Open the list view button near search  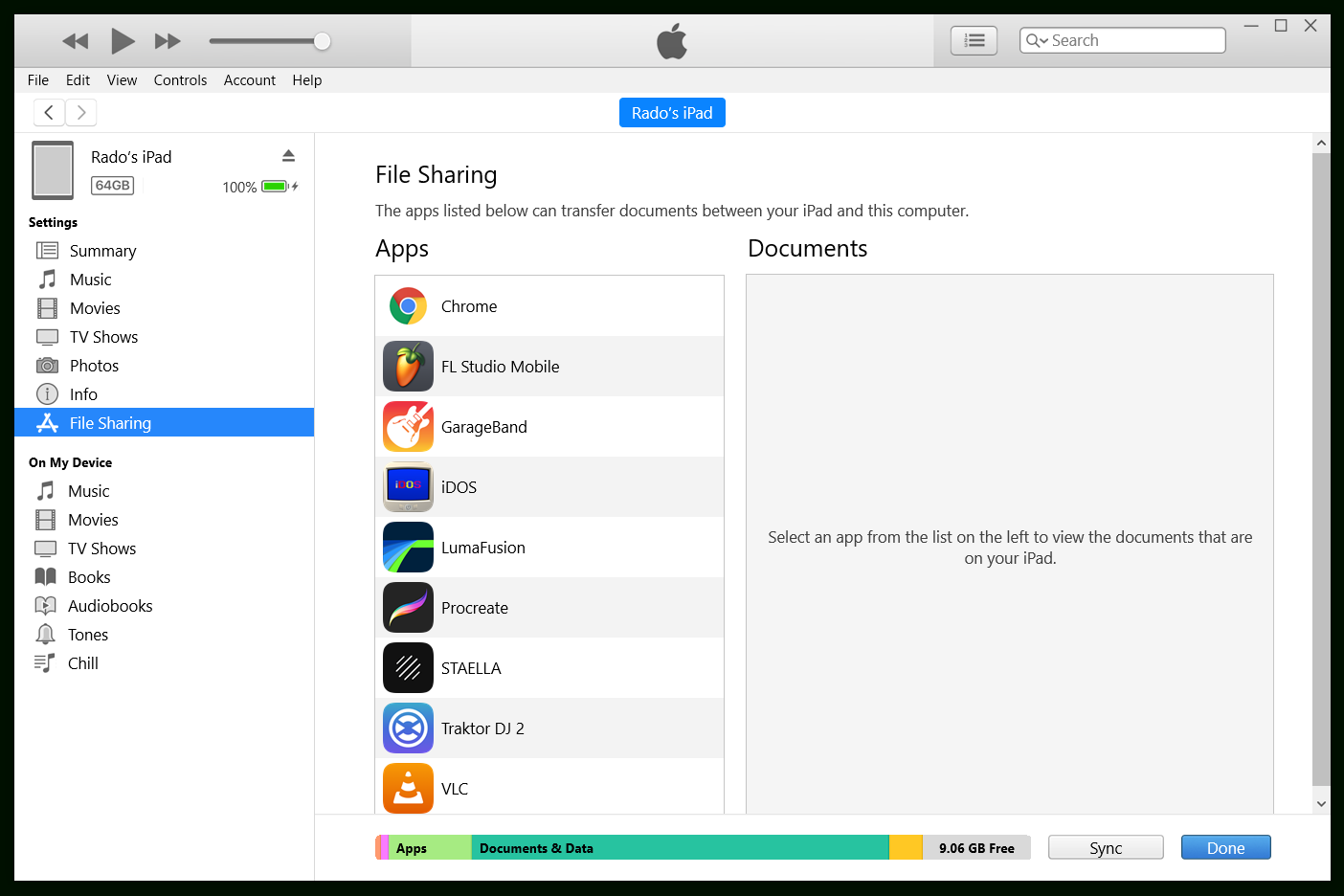[x=974, y=40]
